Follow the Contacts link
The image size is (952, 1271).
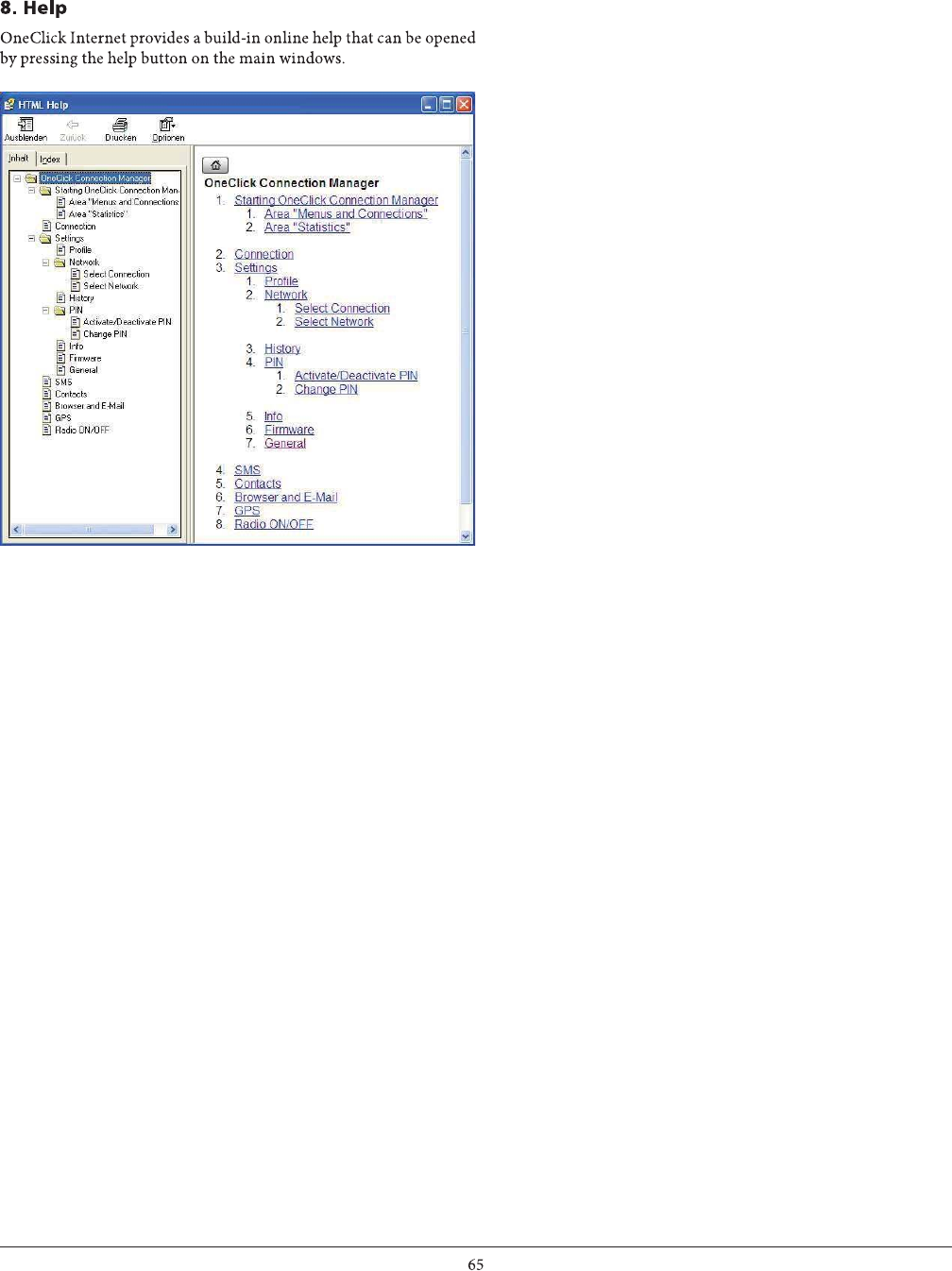258,484
